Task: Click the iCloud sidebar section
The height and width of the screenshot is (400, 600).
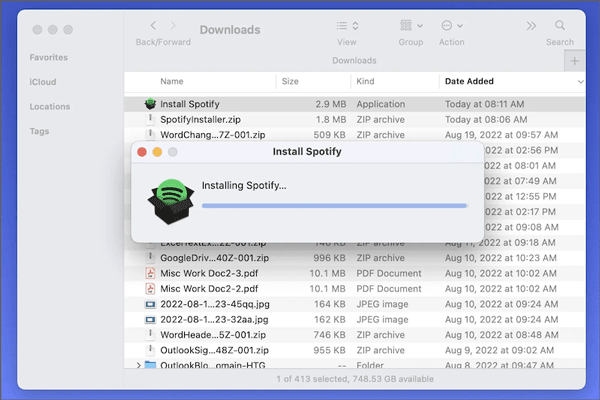Action: coord(42,82)
